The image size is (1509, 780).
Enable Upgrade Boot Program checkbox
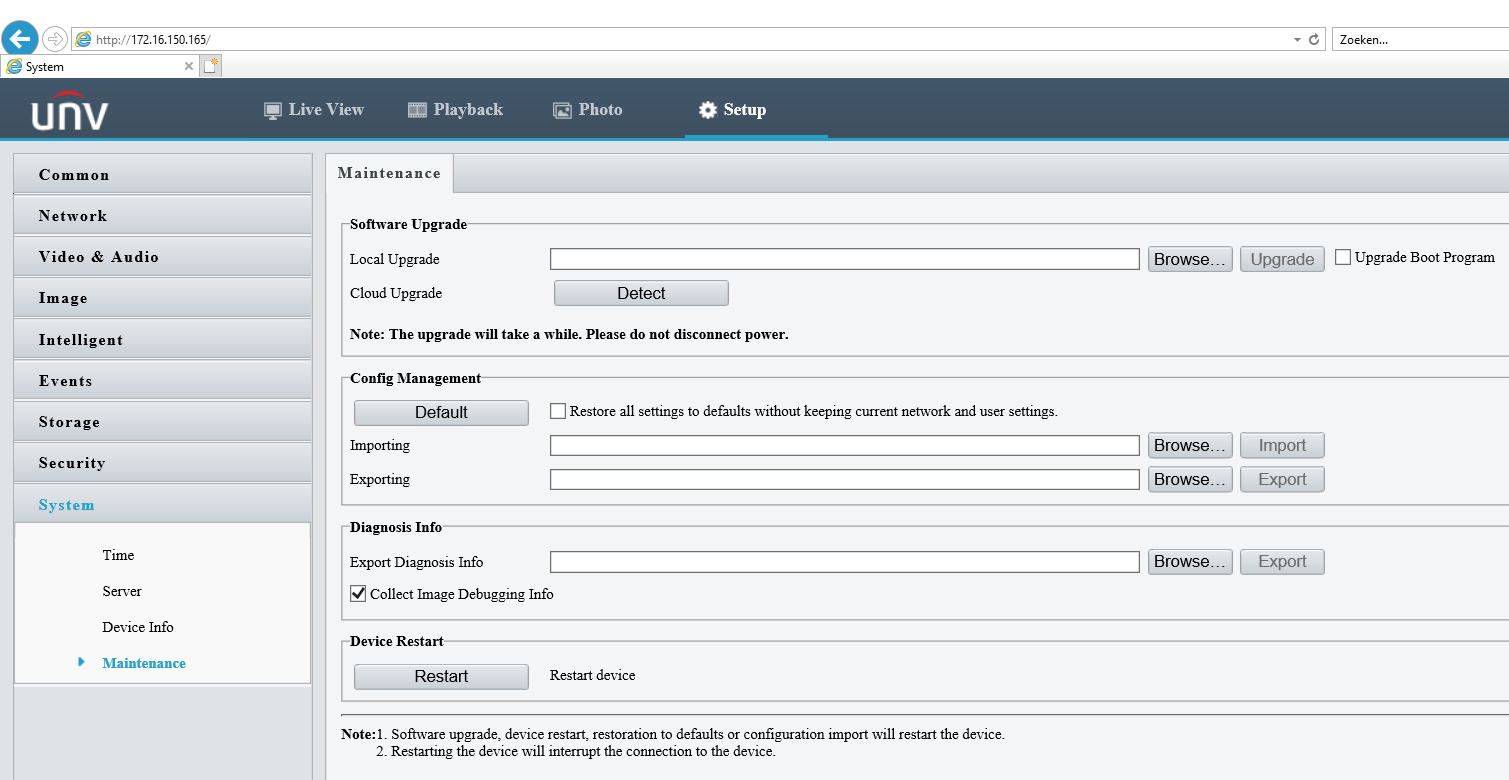(1343, 257)
